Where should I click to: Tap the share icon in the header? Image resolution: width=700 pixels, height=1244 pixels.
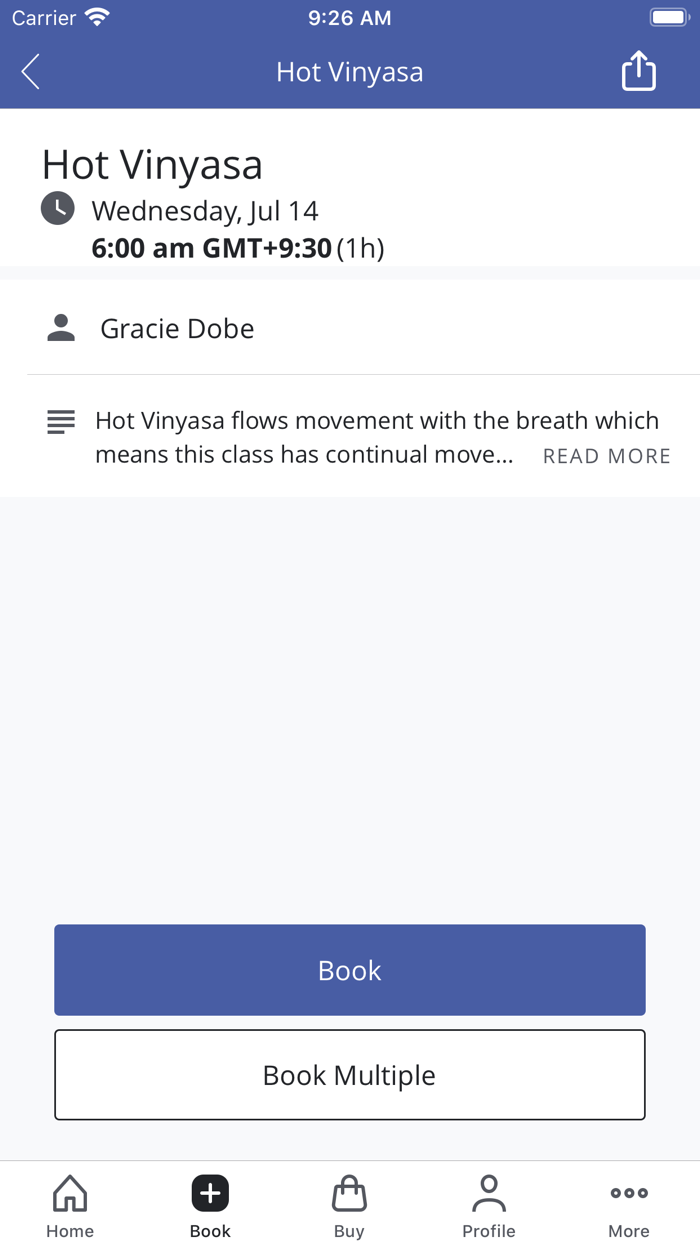tap(638, 71)
